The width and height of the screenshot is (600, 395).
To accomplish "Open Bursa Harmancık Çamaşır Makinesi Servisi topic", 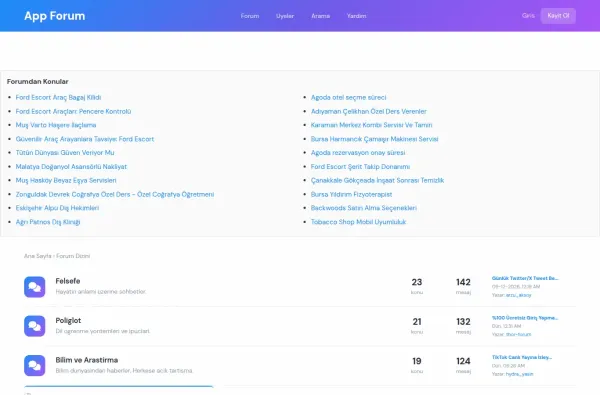I will click(x=374, y=139).
